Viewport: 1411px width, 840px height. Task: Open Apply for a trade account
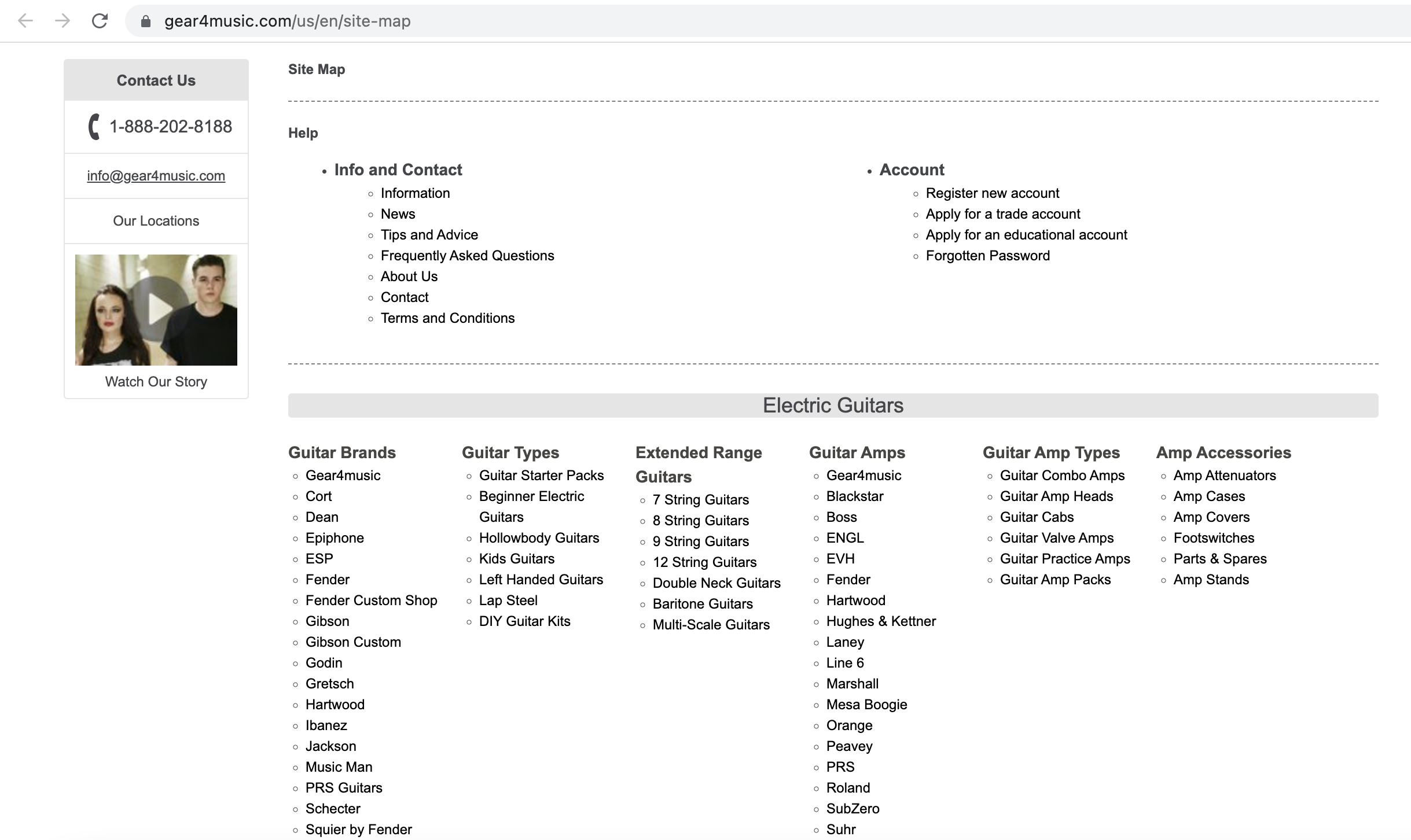(x=1003, y=213)
